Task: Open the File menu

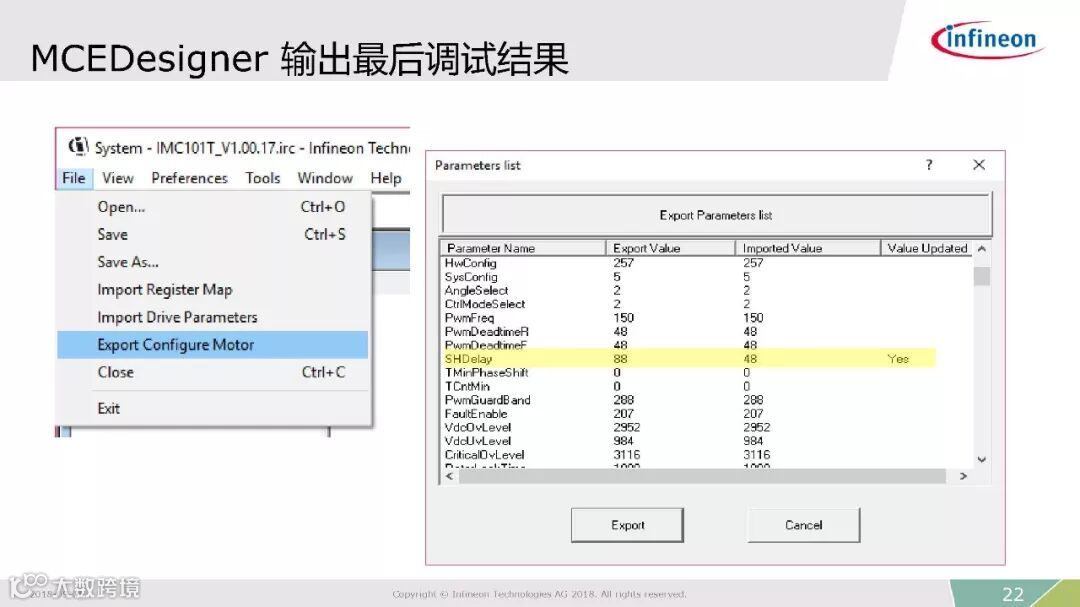Action: (x=74, y=178)
